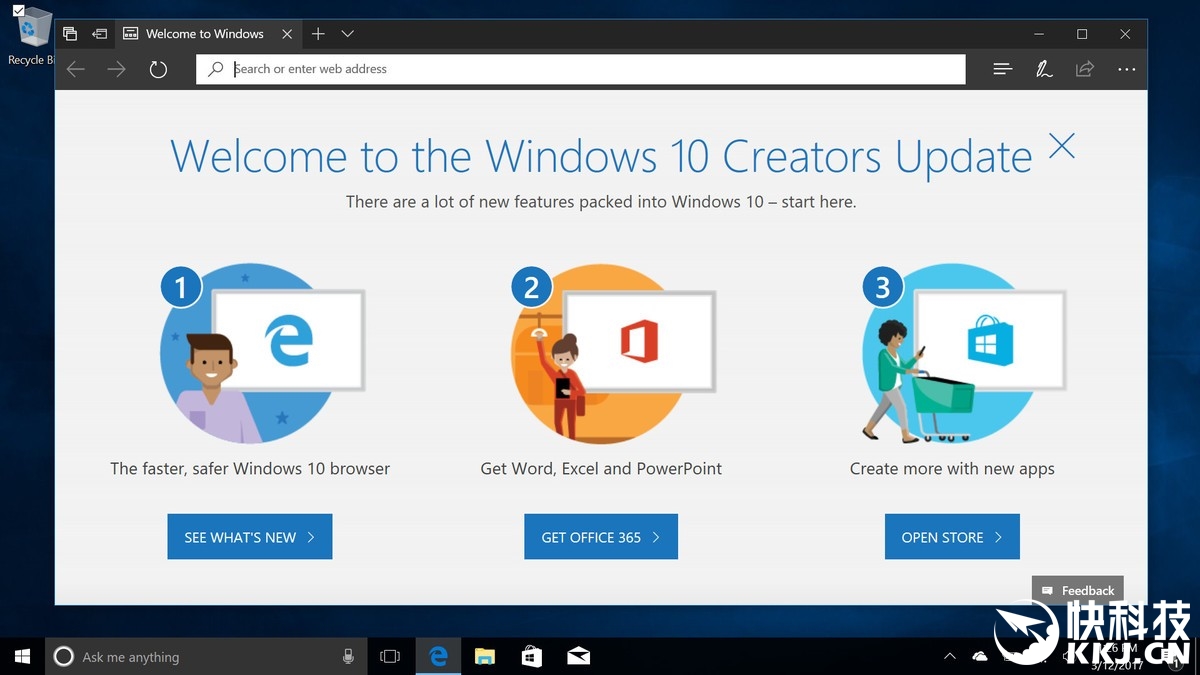The height and width of the screenshot is (675, 1200).
Task: Click the set tabs aside icon
Action: pyautogui.click(x=99, y=34)
